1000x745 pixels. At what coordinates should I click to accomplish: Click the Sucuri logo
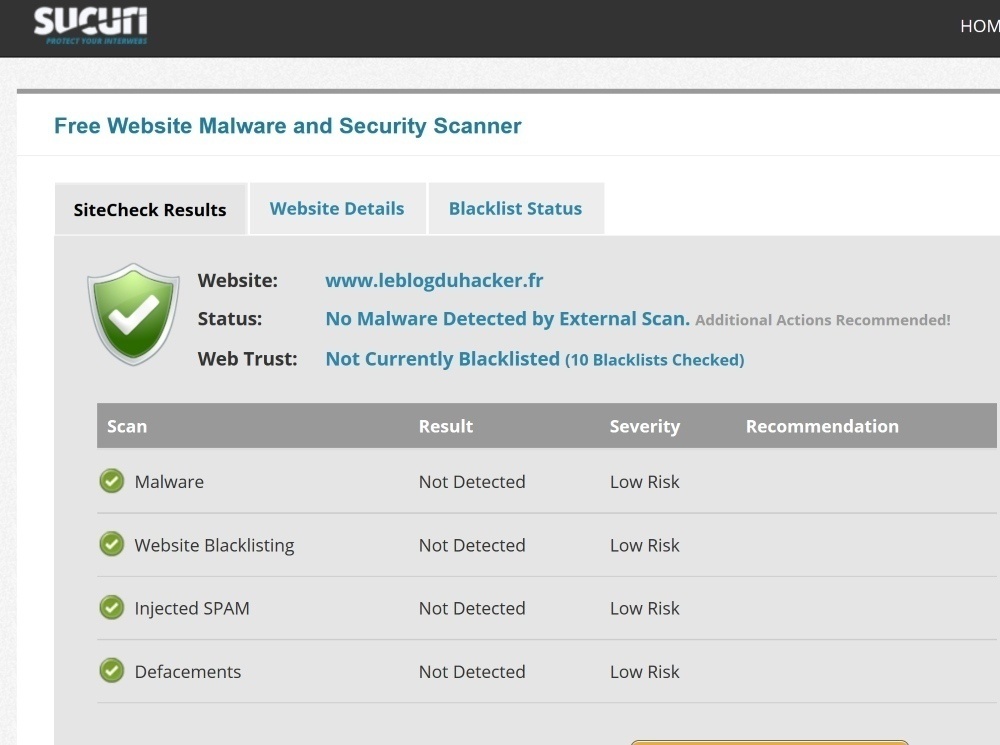click(91, 26)
